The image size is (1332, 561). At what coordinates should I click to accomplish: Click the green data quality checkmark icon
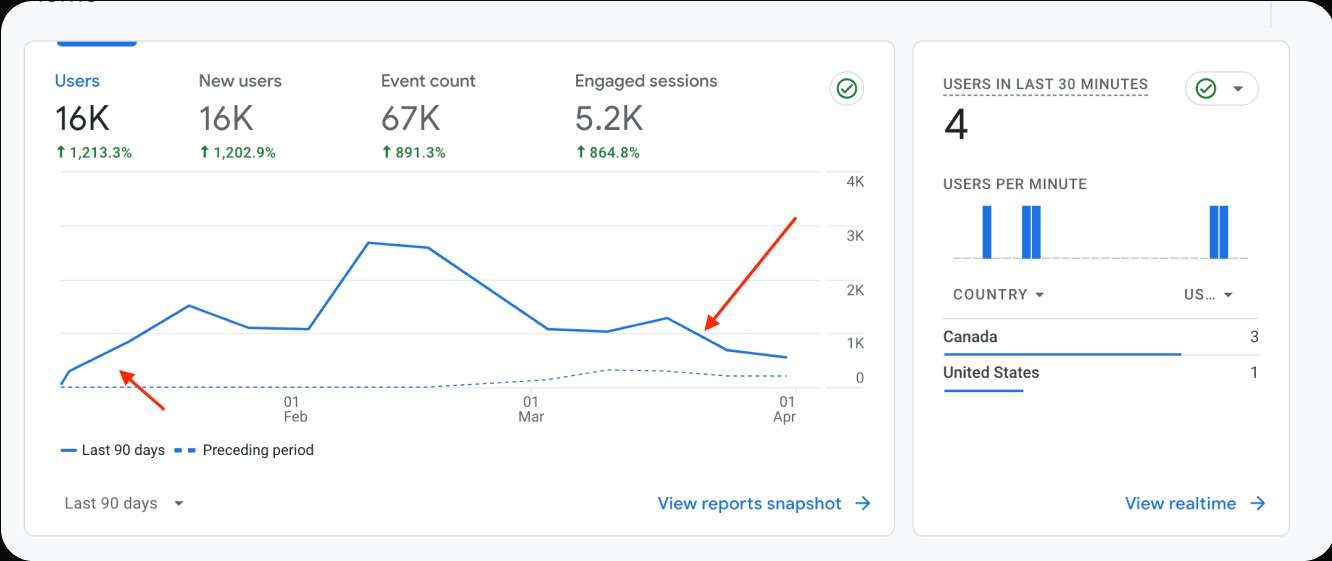click(847, 89)
